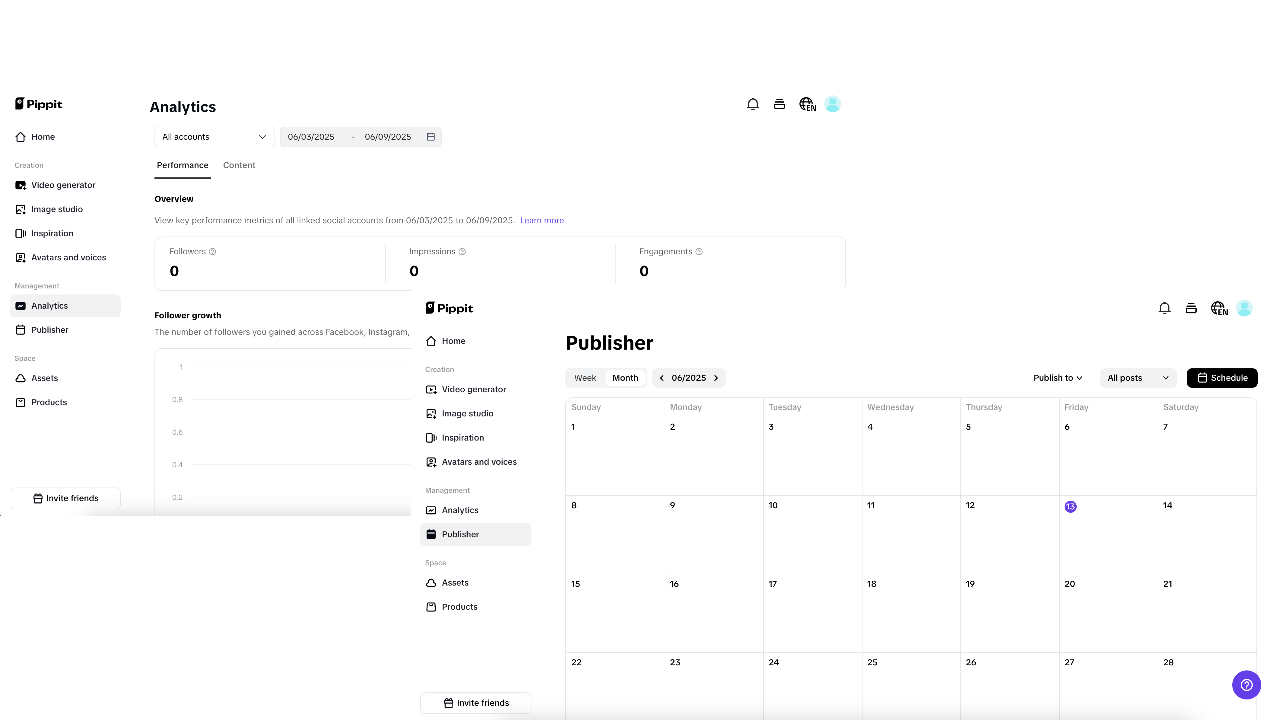Open the Publish to dropdown

1056,377
